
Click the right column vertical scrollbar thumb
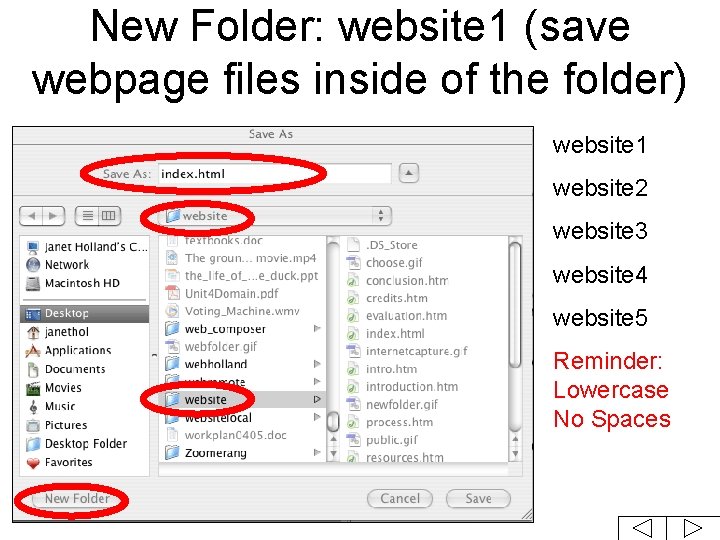tap(515, 305)
